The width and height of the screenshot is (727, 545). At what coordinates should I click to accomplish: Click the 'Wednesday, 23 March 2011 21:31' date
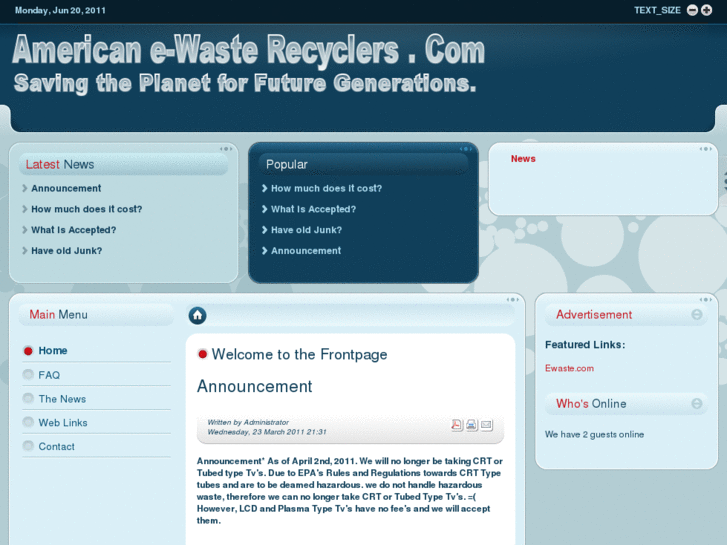tap(267, 432)
